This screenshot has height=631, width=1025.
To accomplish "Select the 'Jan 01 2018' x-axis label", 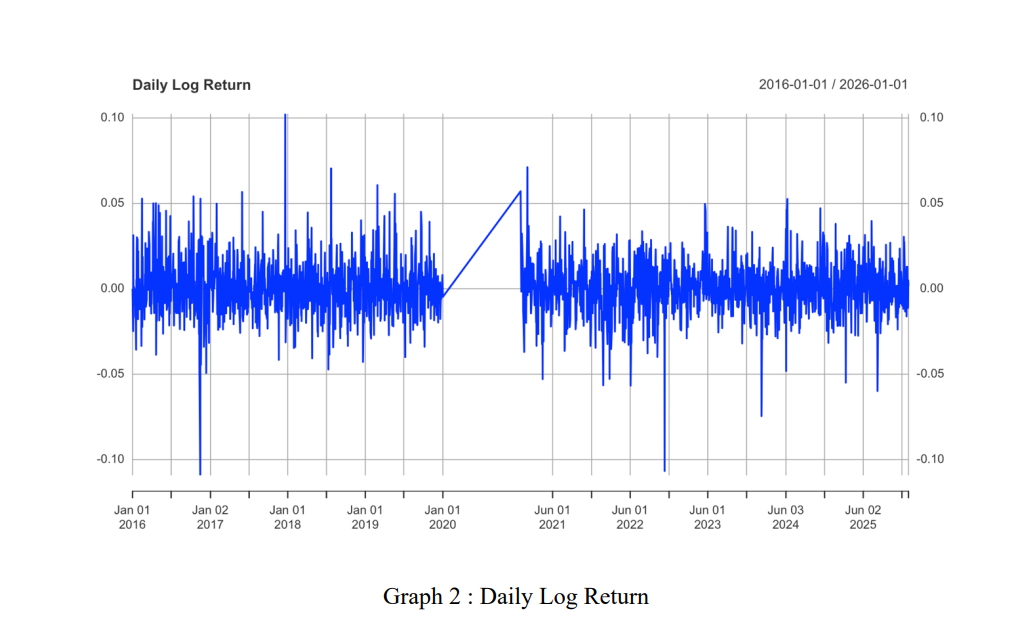I will tap(287, 517).
